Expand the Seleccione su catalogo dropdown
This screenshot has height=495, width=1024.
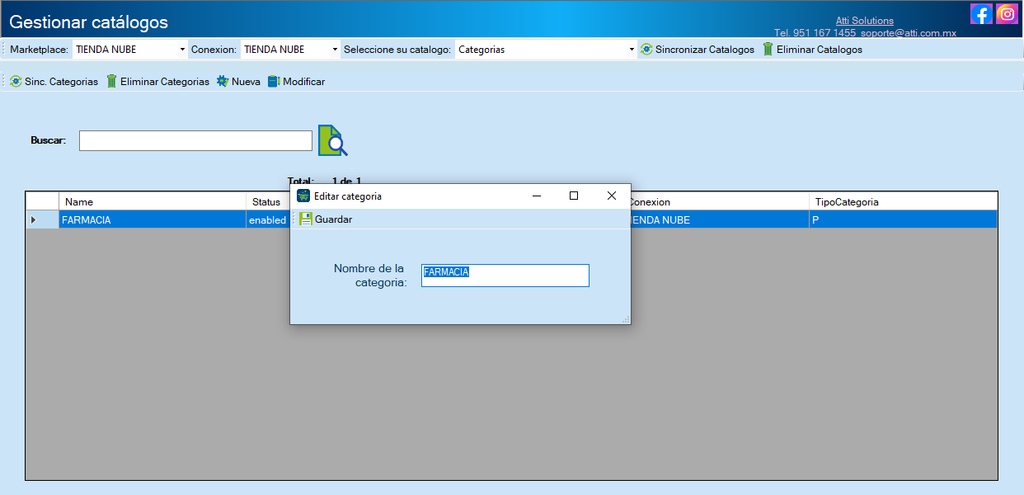click(632, 50)
